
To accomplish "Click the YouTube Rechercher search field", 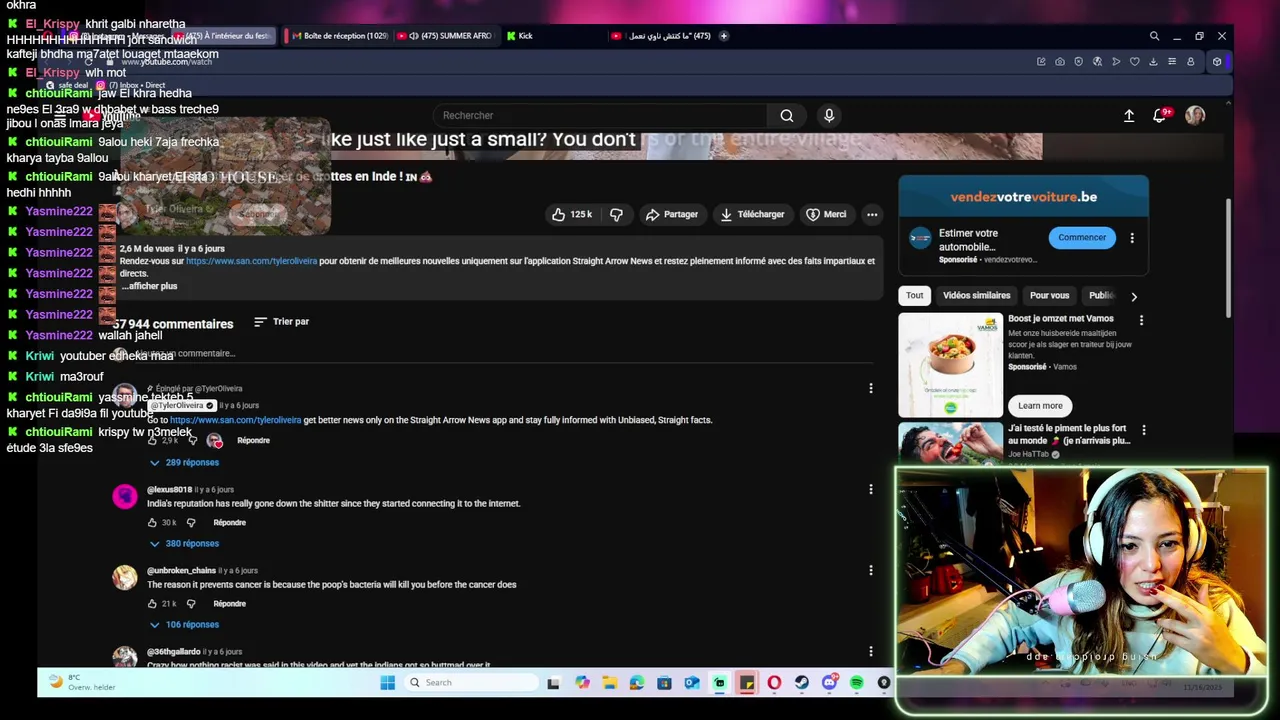I will point(600,116).
